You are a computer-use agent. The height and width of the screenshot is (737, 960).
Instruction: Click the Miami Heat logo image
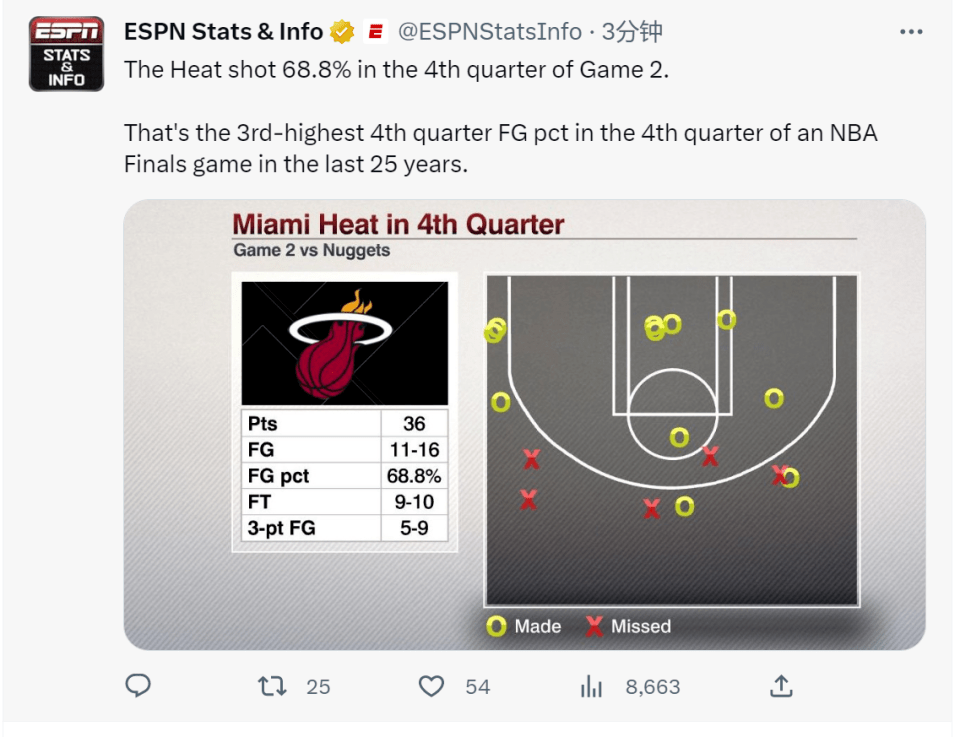pos(345,343)
